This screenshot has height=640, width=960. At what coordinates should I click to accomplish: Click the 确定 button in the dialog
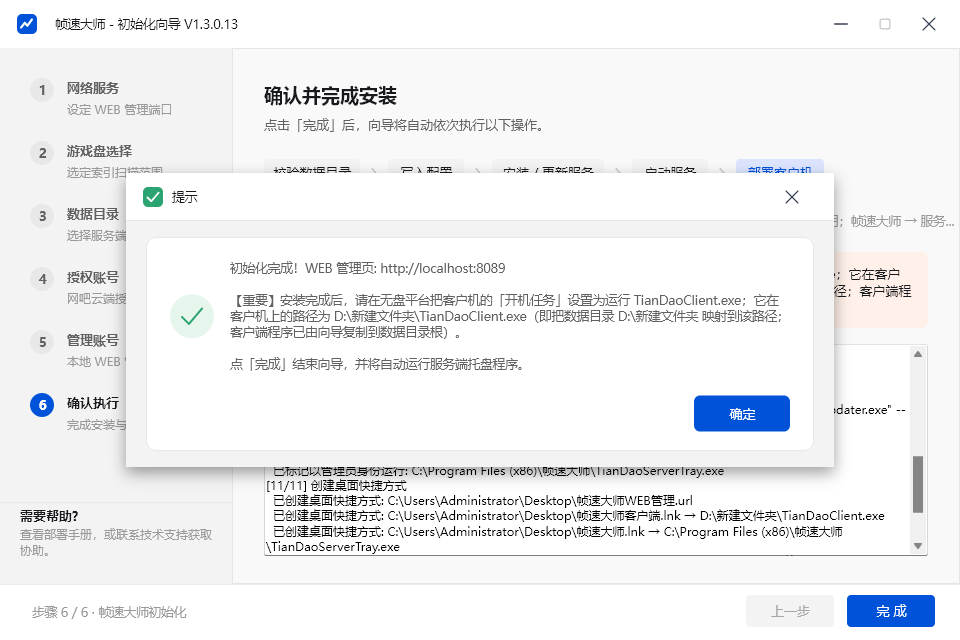pos(741,413)
